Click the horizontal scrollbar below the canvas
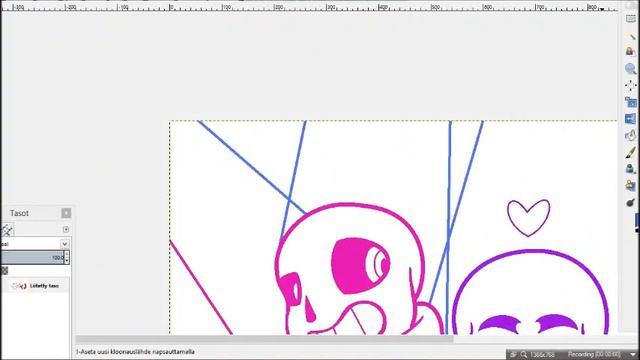The width and height of the screenshot is (640, 360). (264, 339)
